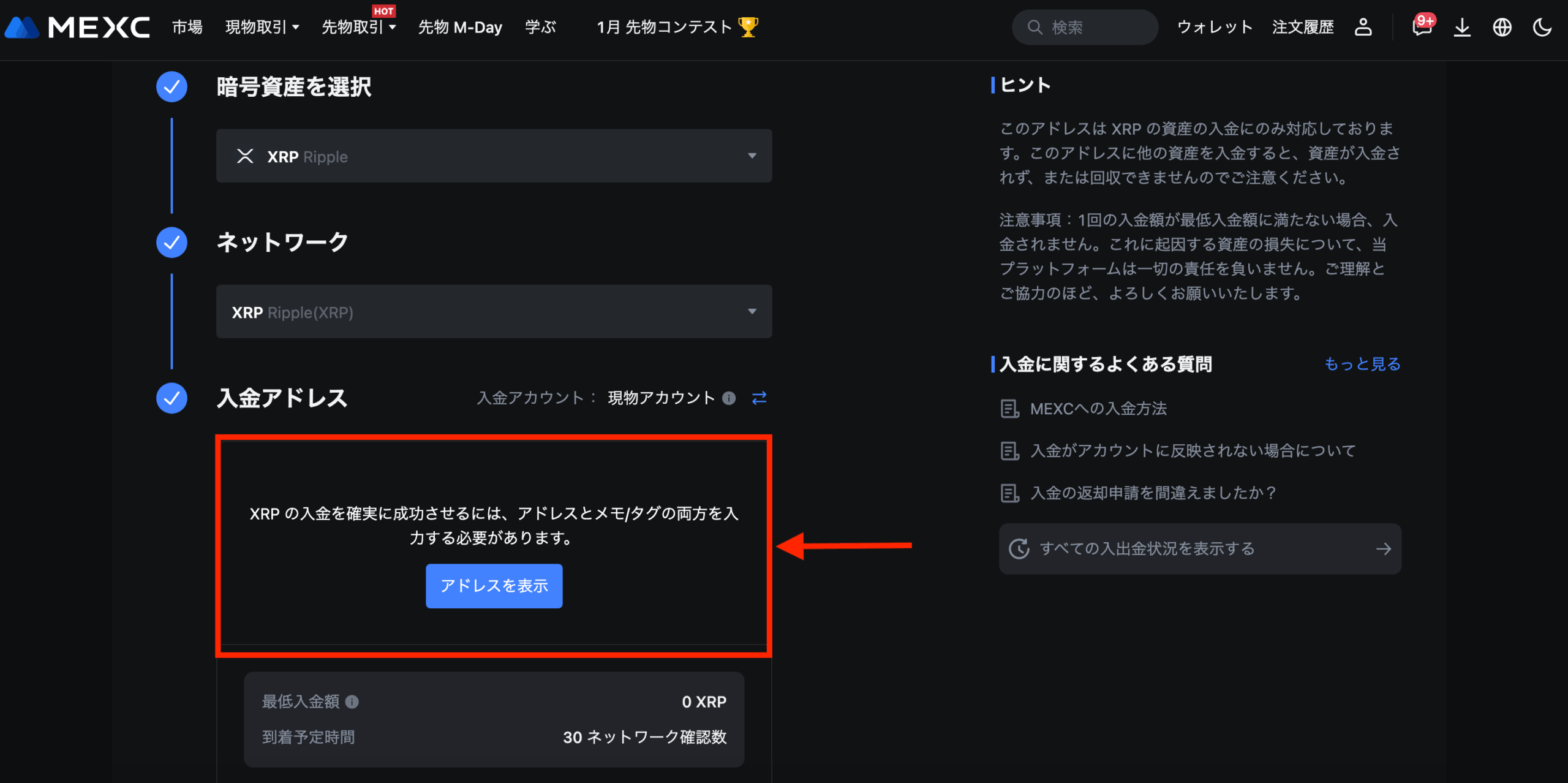
Task: Click the XRP coin icon in the asset selector
Action: click(245, 156)
